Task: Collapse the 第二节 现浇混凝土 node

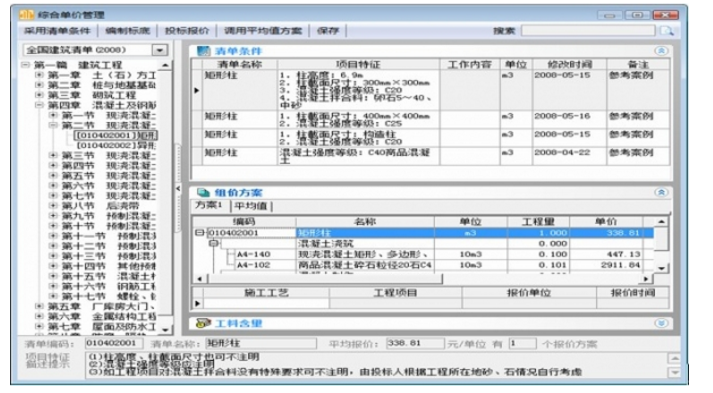Action: pyautogui.click(x=53, y=125)
